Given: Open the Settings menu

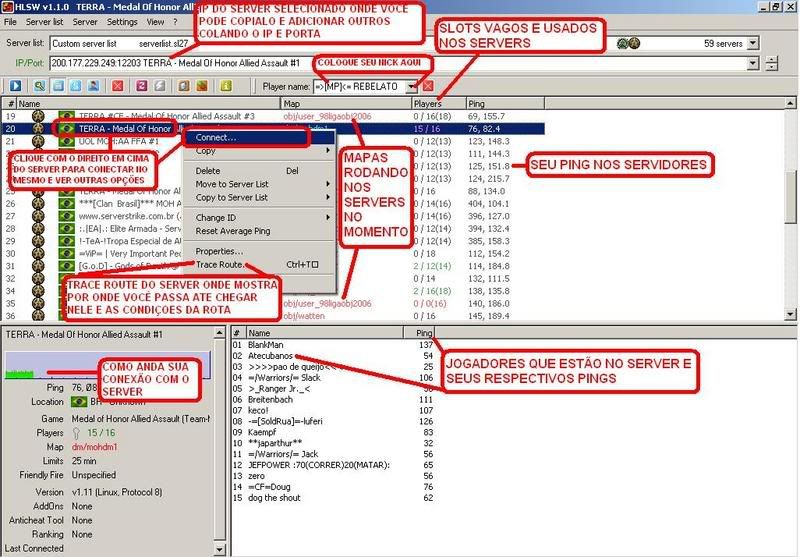Looking at the screenshot, I should tap(122, 22).
